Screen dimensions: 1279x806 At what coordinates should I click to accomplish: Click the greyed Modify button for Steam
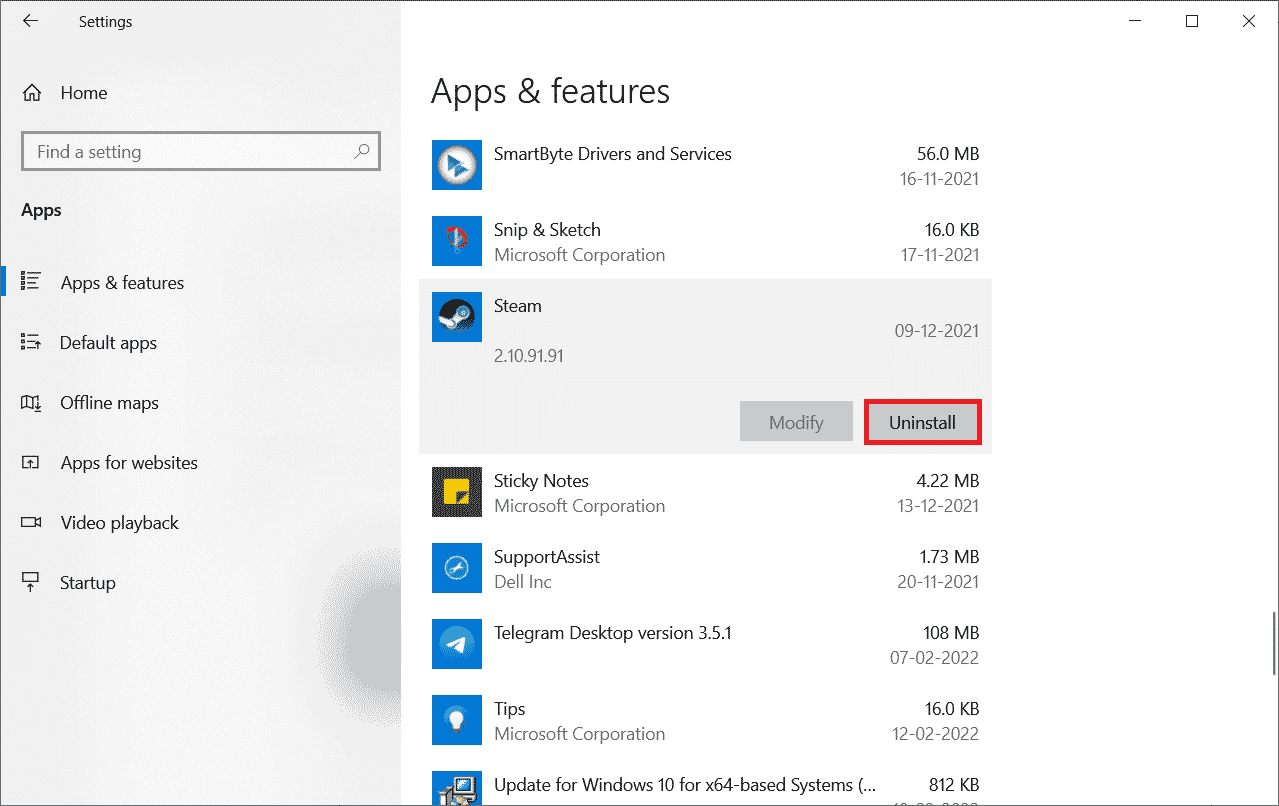click(x=796, y=422)
